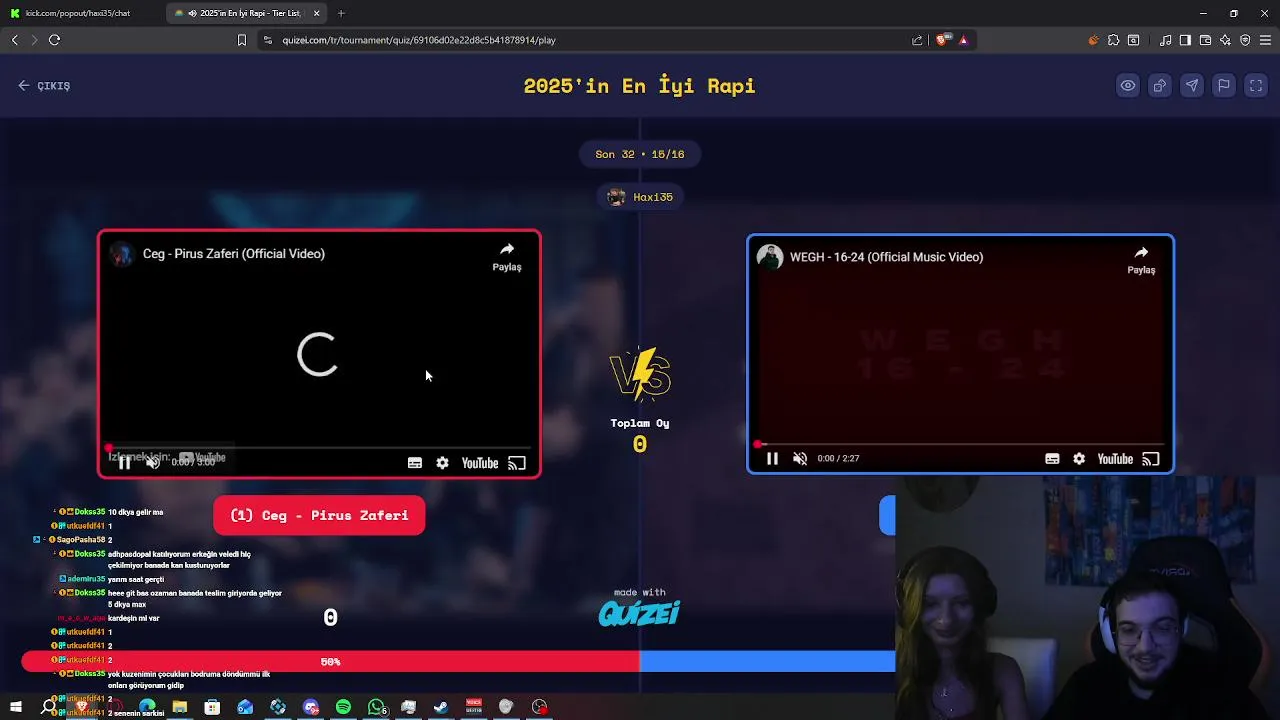The height and width of the screenshot is (720, 1280).
Task: Click the share/export icon in Quizei header
Action: 1160,86
